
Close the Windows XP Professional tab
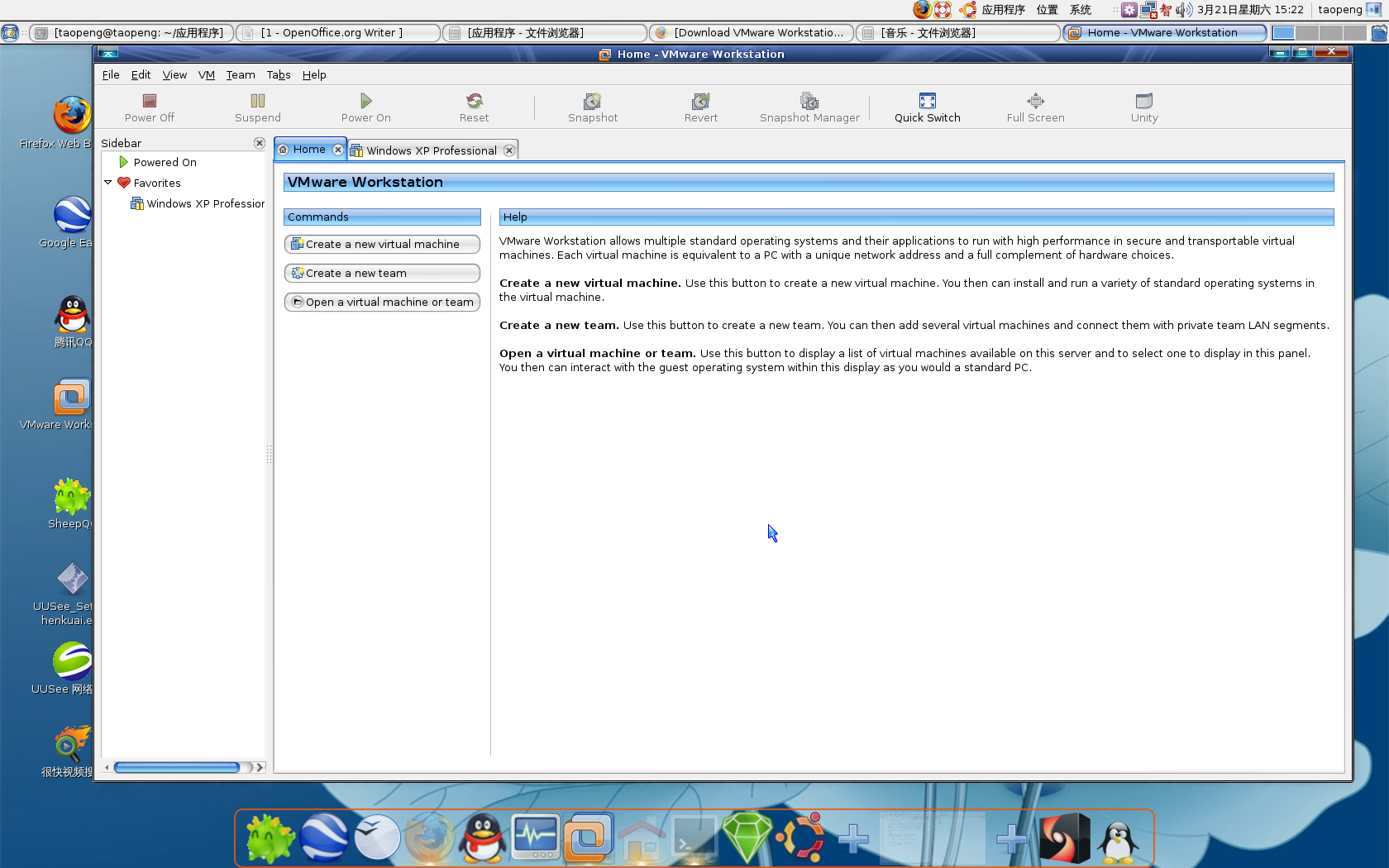click(x=509, y=150)
